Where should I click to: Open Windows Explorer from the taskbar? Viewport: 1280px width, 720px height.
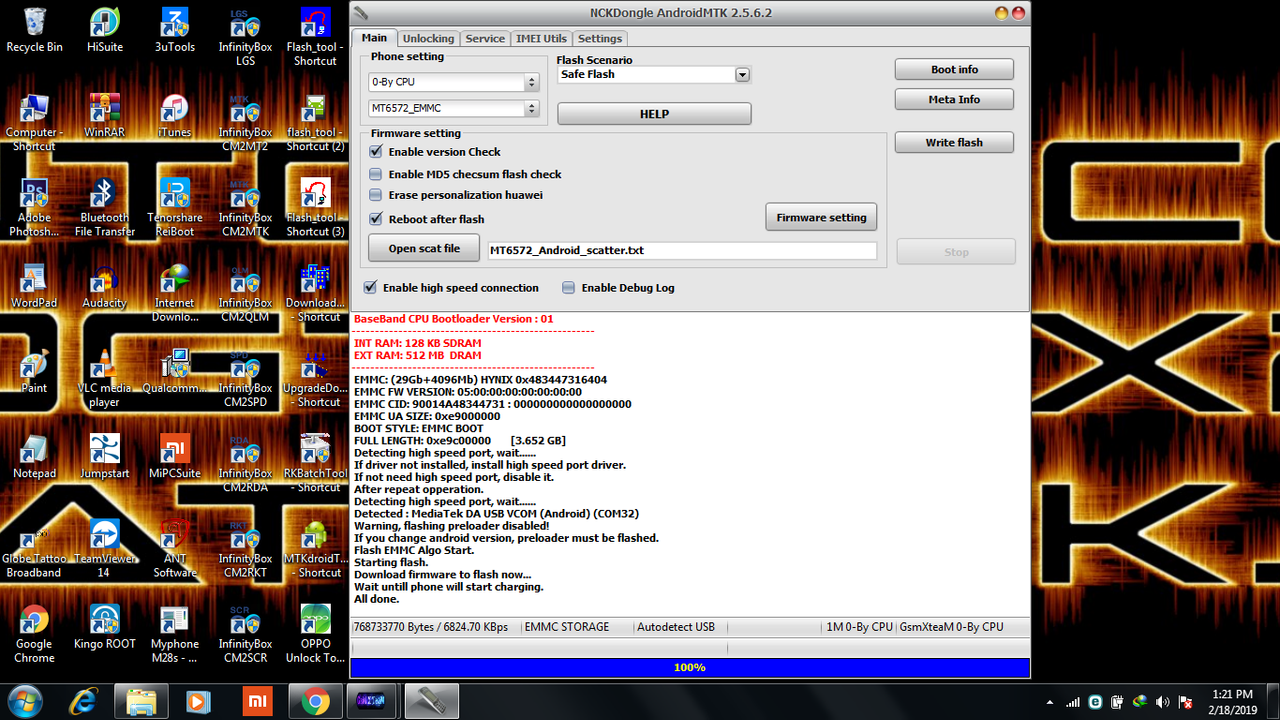click(x=141, y=701)
